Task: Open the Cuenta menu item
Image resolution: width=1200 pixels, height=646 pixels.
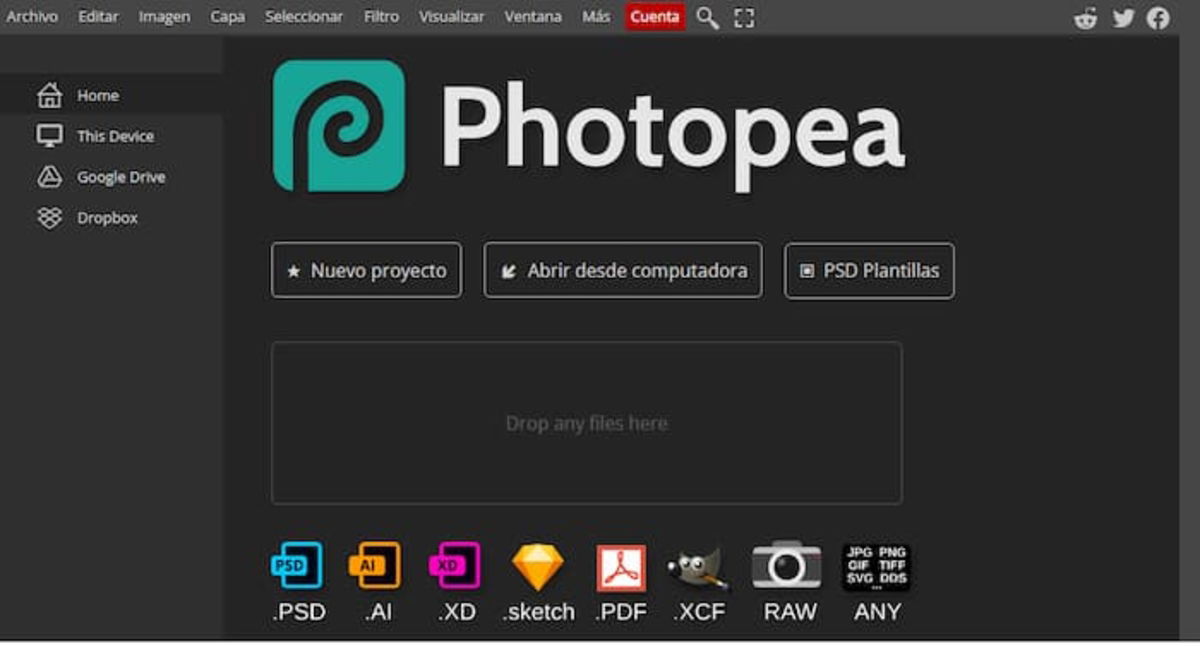Action: pos(655,17)
